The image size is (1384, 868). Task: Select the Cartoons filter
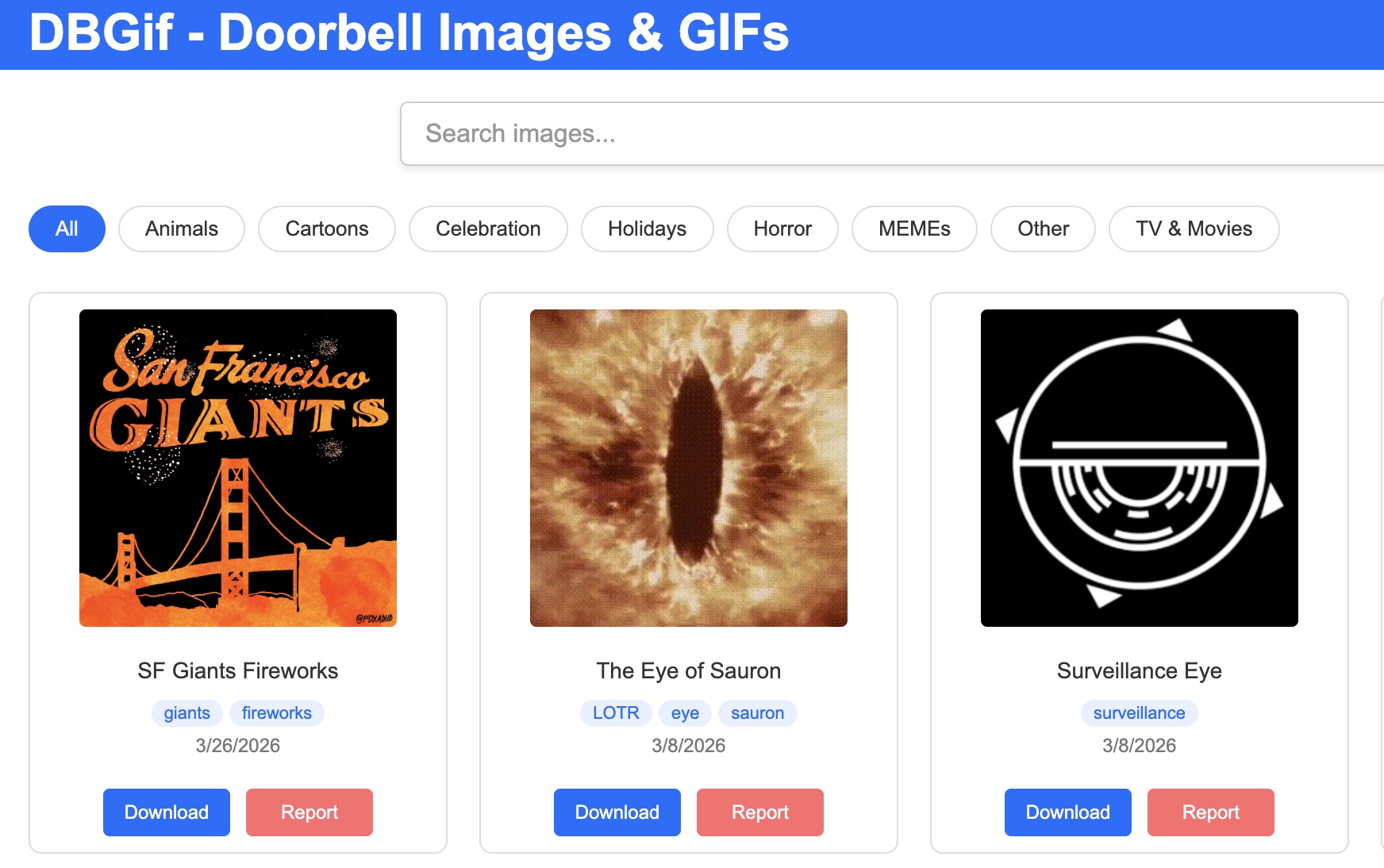tap(326, 229)
